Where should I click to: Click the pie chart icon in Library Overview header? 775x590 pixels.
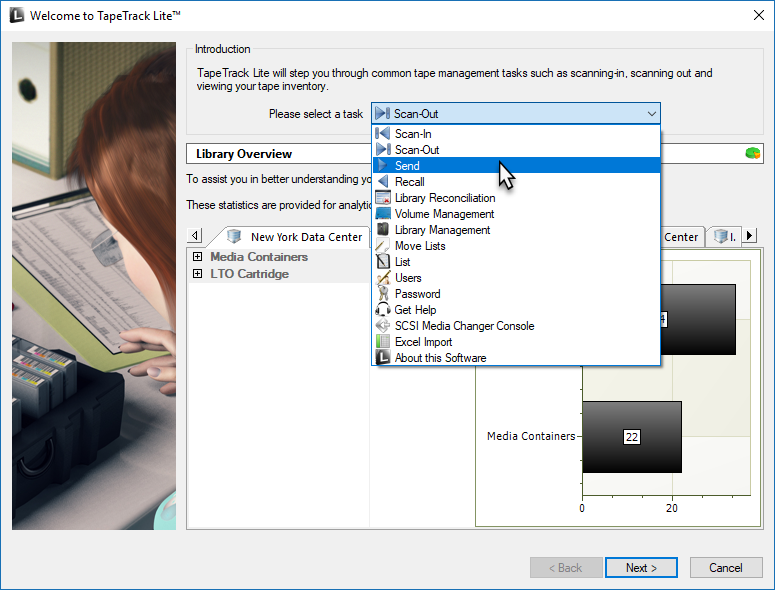coord(752,153)
